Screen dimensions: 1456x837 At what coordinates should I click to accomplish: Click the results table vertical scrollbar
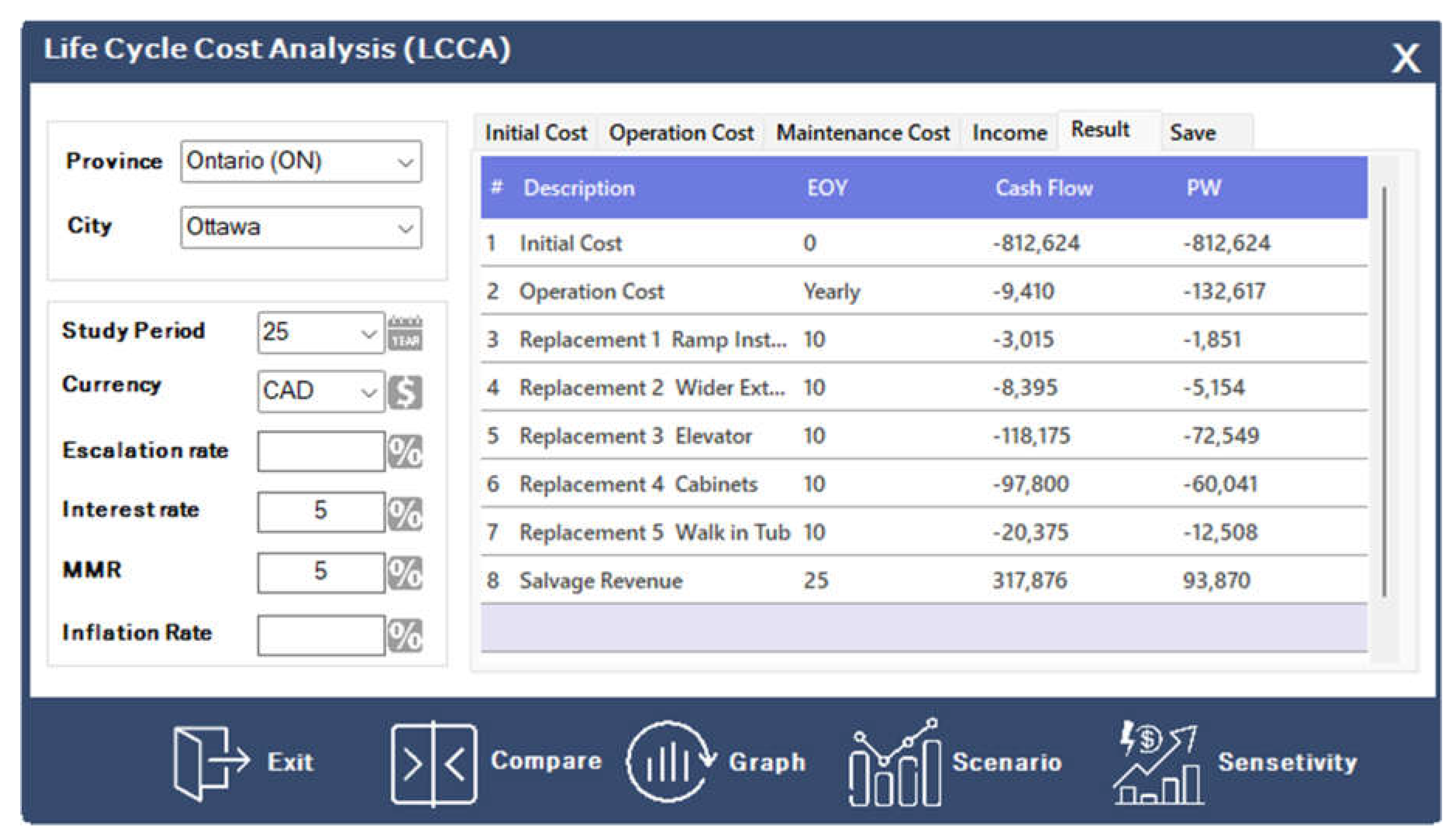pos(1384,391)
